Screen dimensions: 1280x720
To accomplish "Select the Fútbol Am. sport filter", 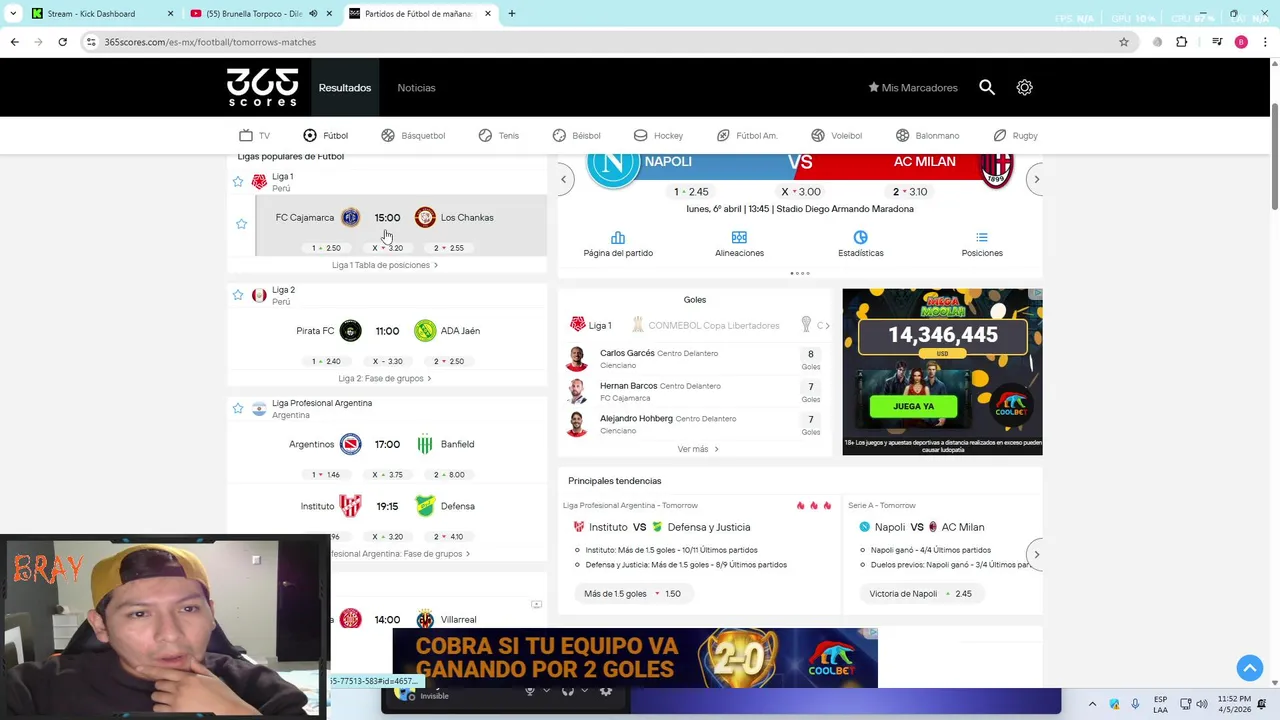I will (x=746, y=135).
